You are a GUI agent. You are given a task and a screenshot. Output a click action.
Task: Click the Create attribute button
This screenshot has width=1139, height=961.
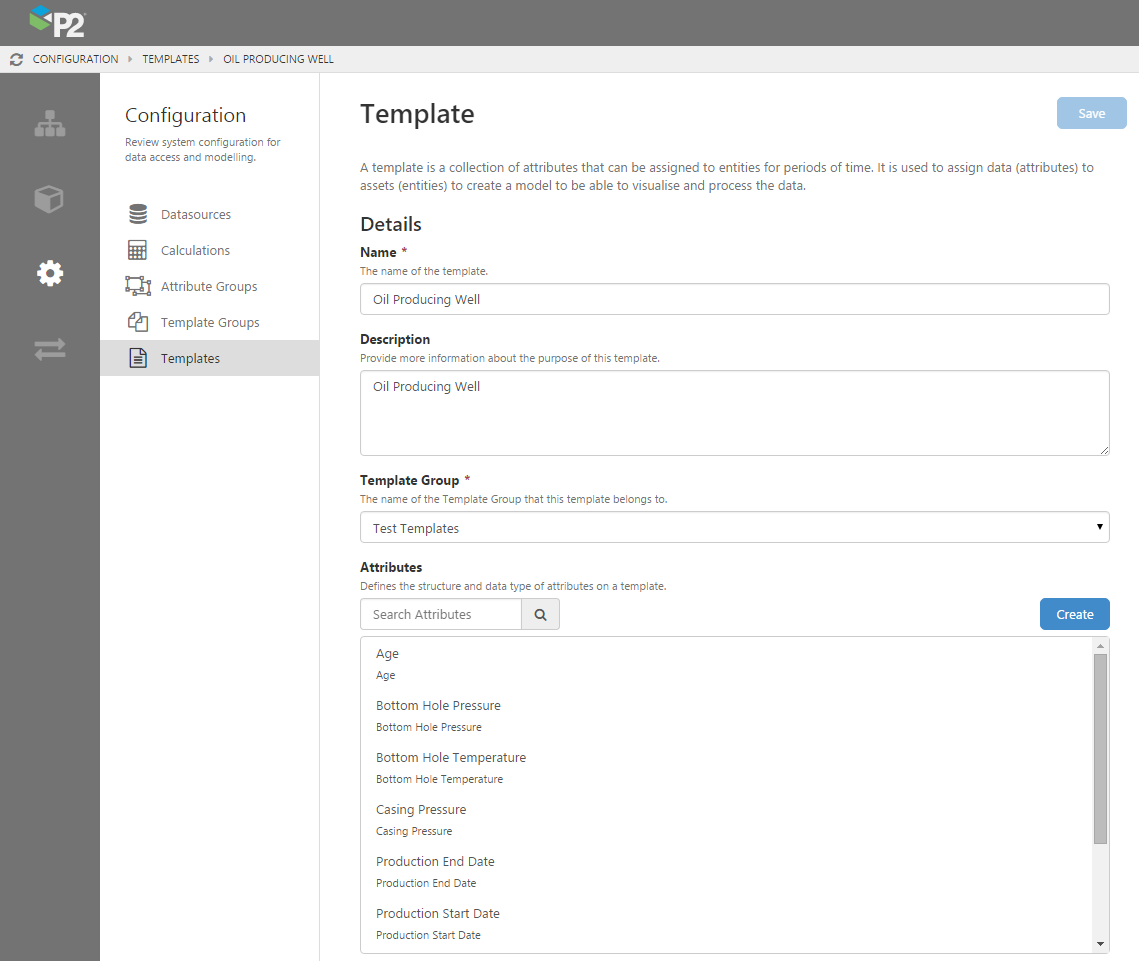click(1074, 615)
